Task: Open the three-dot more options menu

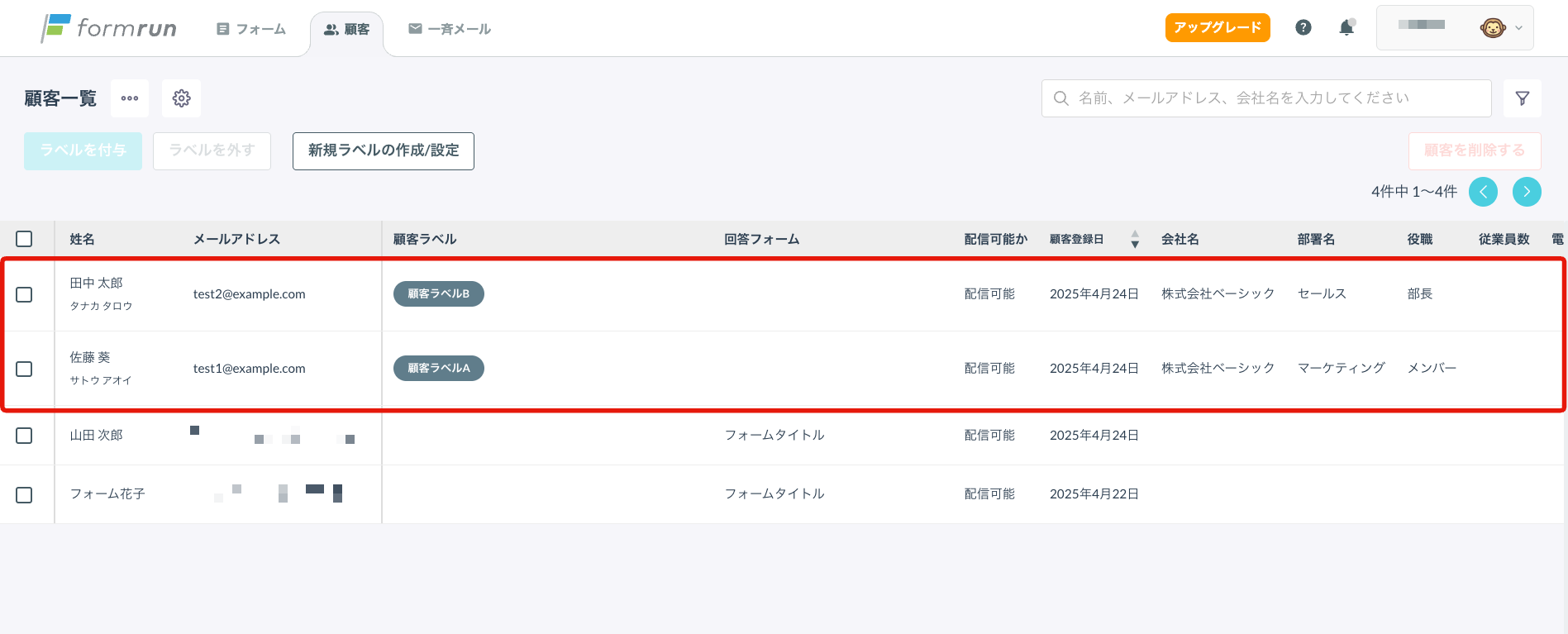Action: pos(130,98)
